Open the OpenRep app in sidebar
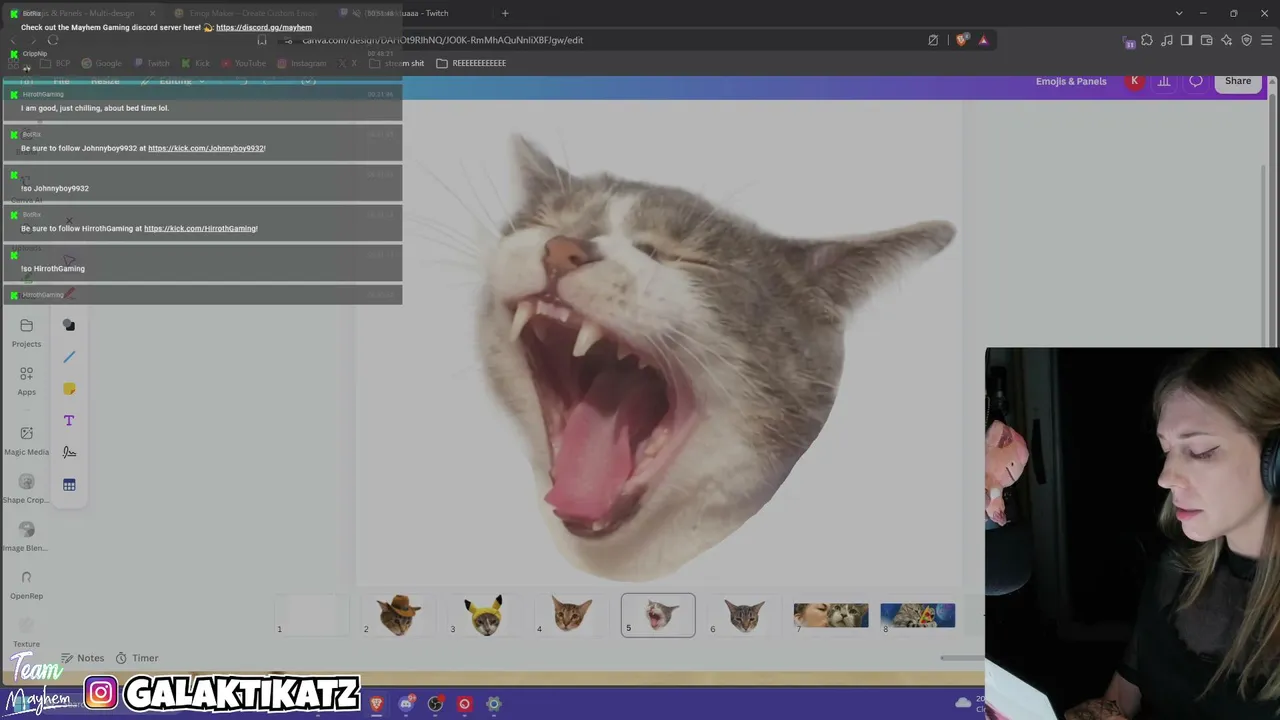The width and height of the screenshot is (1280, 720). [x=26, y=584]
